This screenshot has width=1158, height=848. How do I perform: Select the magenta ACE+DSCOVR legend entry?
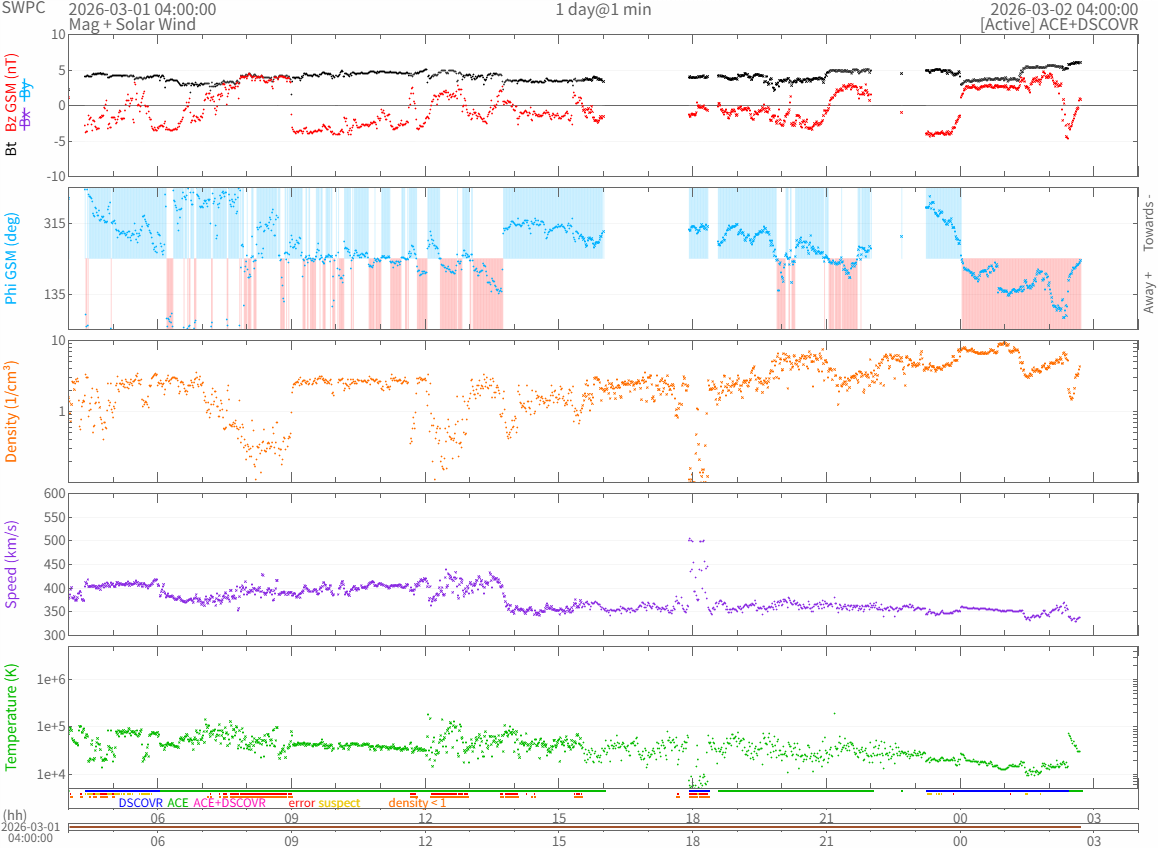pyautogui.click(x=229, y=802)
